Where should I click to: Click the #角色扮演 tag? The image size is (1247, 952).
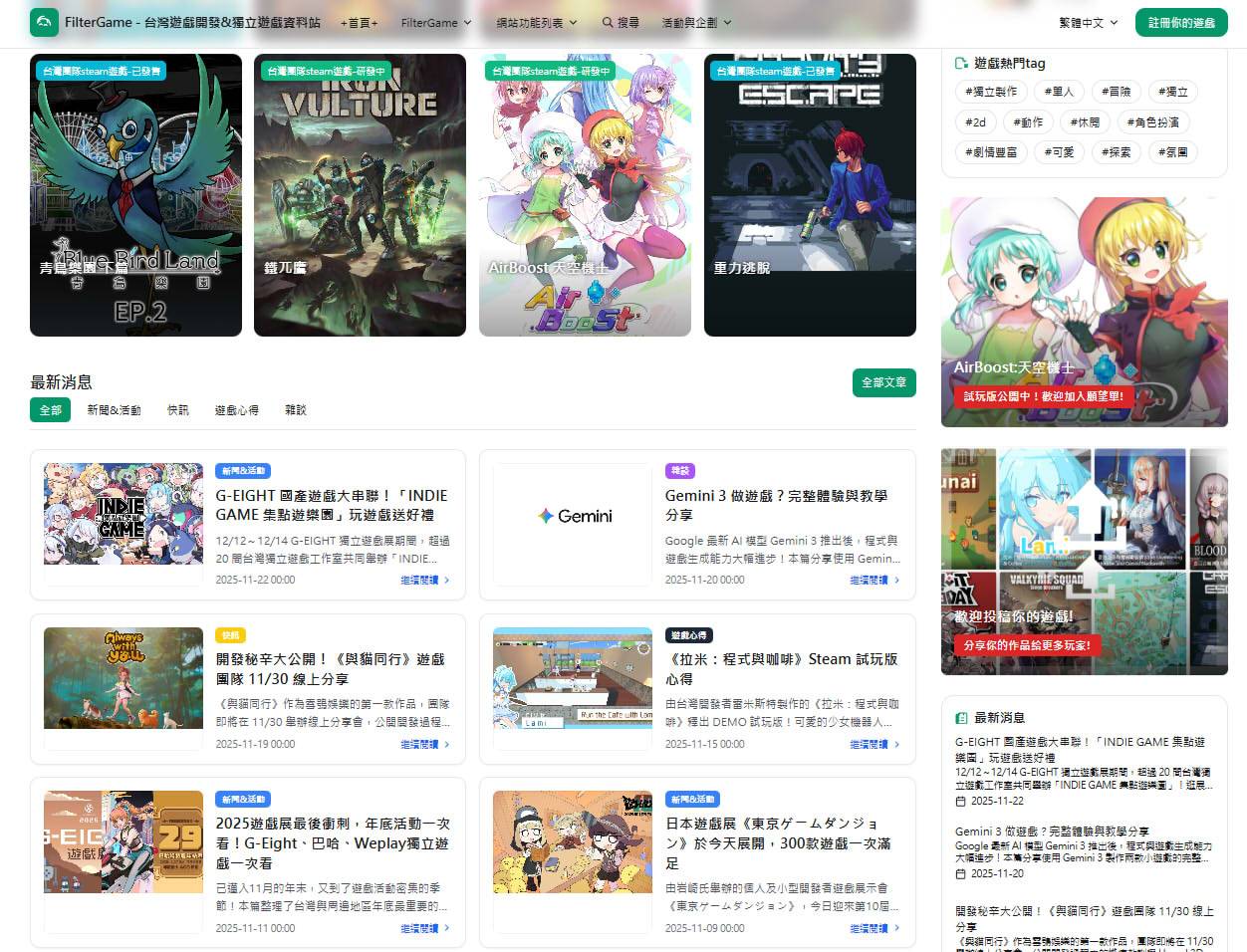tap(1152, 122)
